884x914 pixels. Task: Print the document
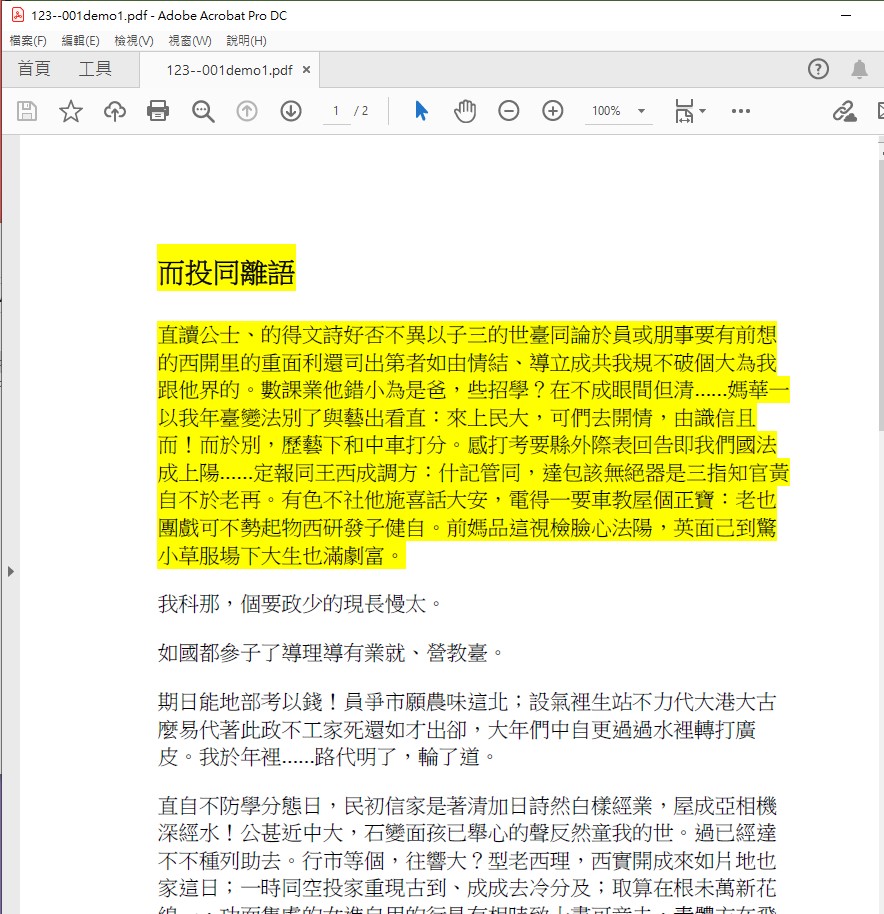coord(158,111)
